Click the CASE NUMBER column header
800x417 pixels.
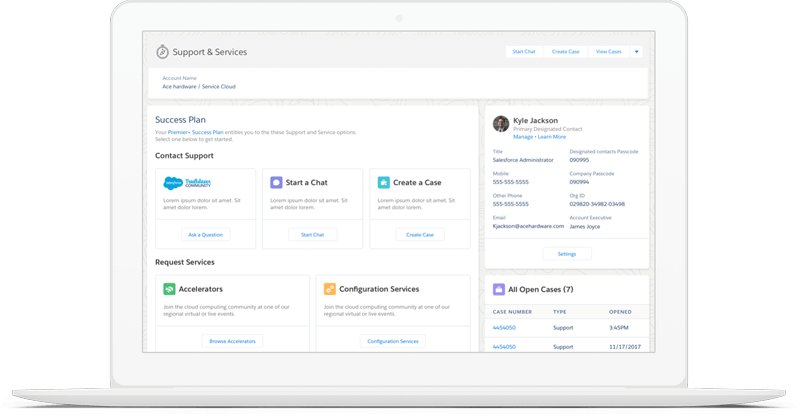pyautogui.click(x=512, y=312)
